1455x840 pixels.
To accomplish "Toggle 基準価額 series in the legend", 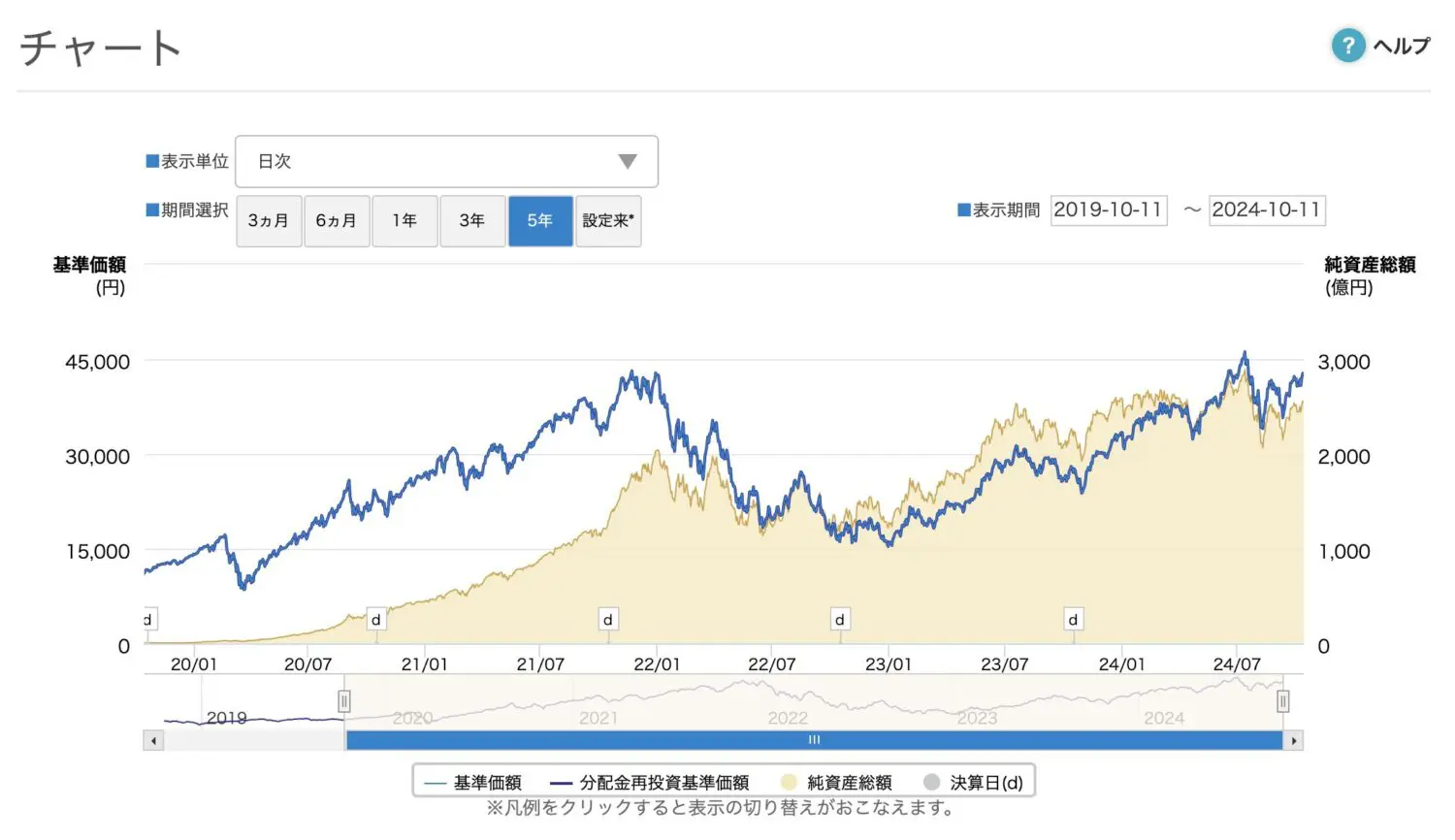I will tap(474, 783).
